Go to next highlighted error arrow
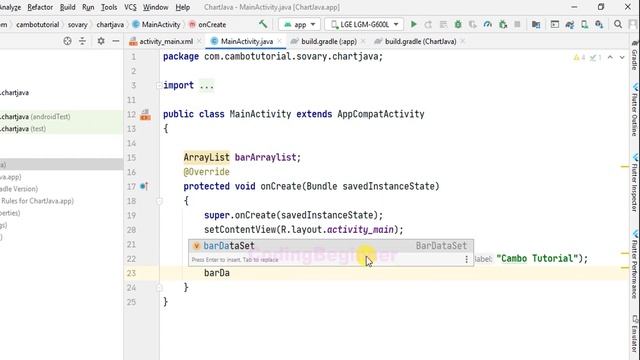 tap(622, 58)
